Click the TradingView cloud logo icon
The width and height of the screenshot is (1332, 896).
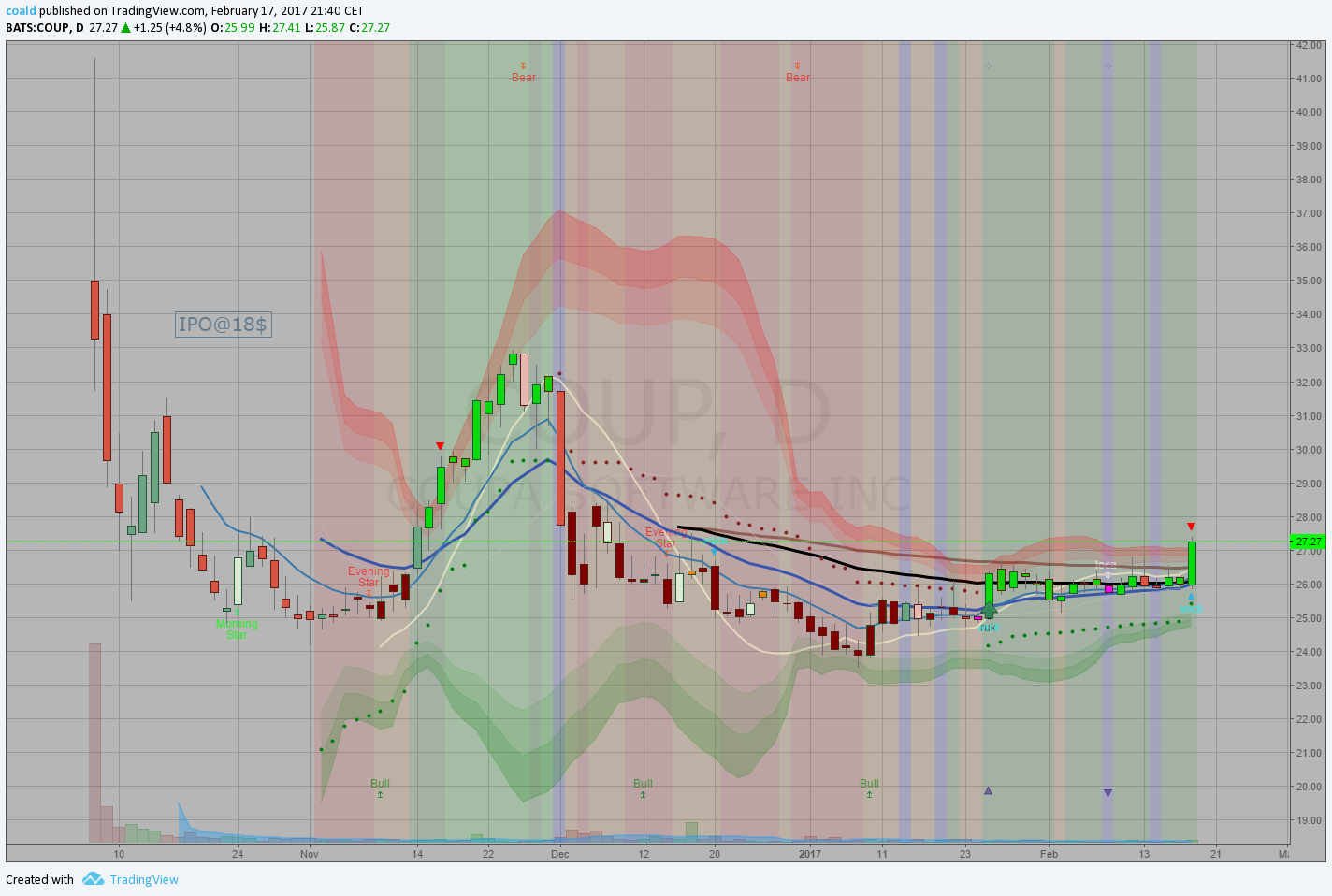point(93,879)
